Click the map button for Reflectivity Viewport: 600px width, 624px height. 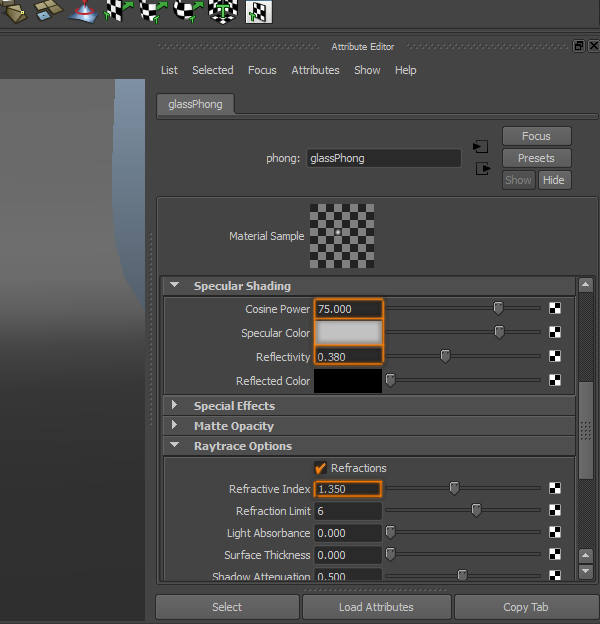coord(555,356)
